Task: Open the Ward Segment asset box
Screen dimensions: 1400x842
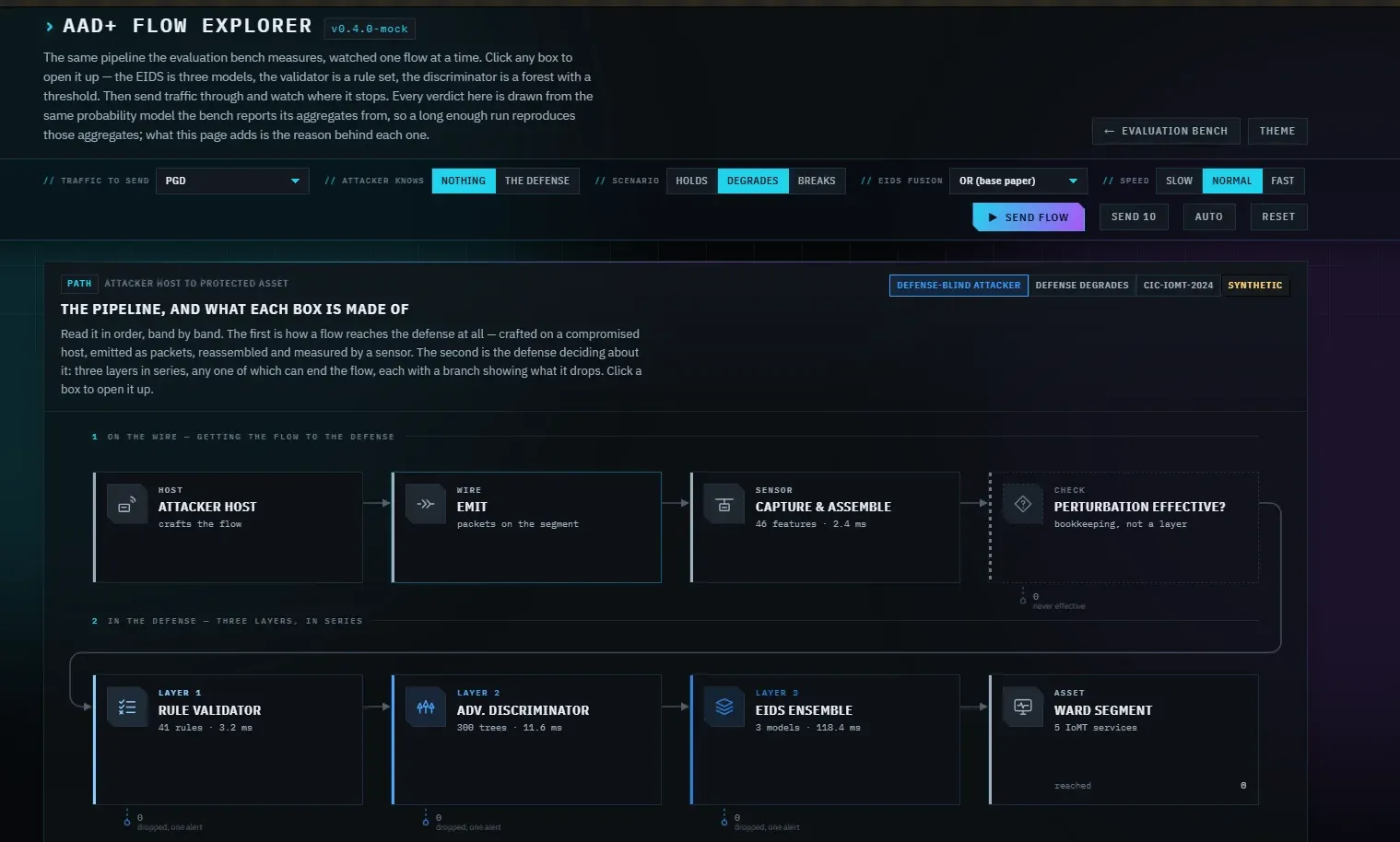Action: [1124, 740]
